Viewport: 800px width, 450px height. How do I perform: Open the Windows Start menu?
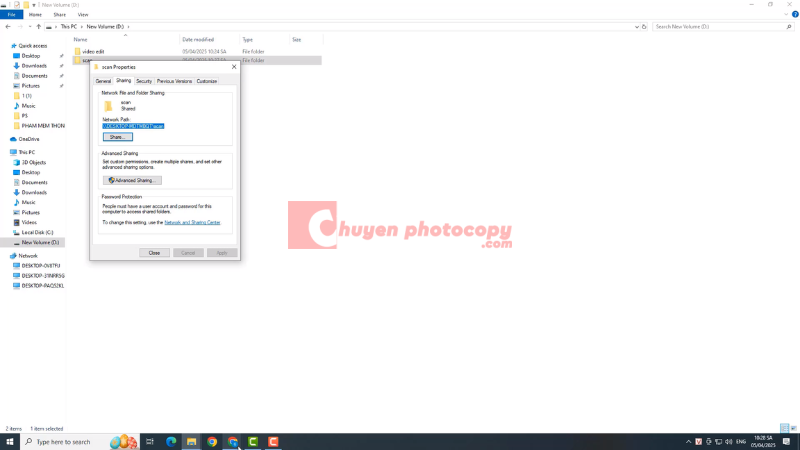(10, 442)
